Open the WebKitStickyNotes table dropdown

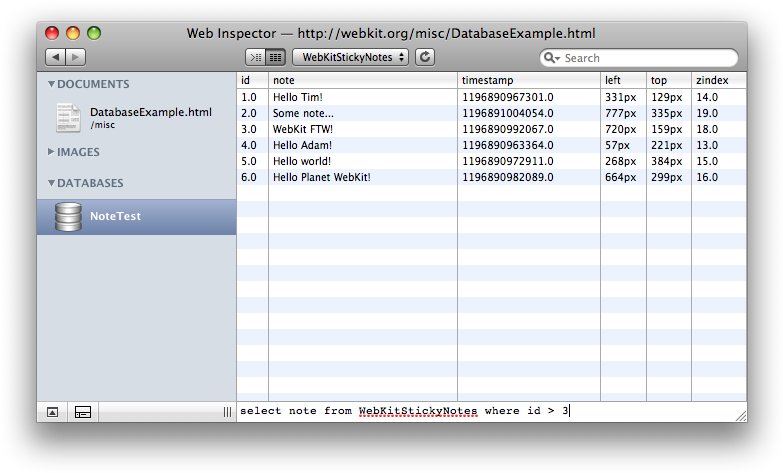[x=354, y=58]
